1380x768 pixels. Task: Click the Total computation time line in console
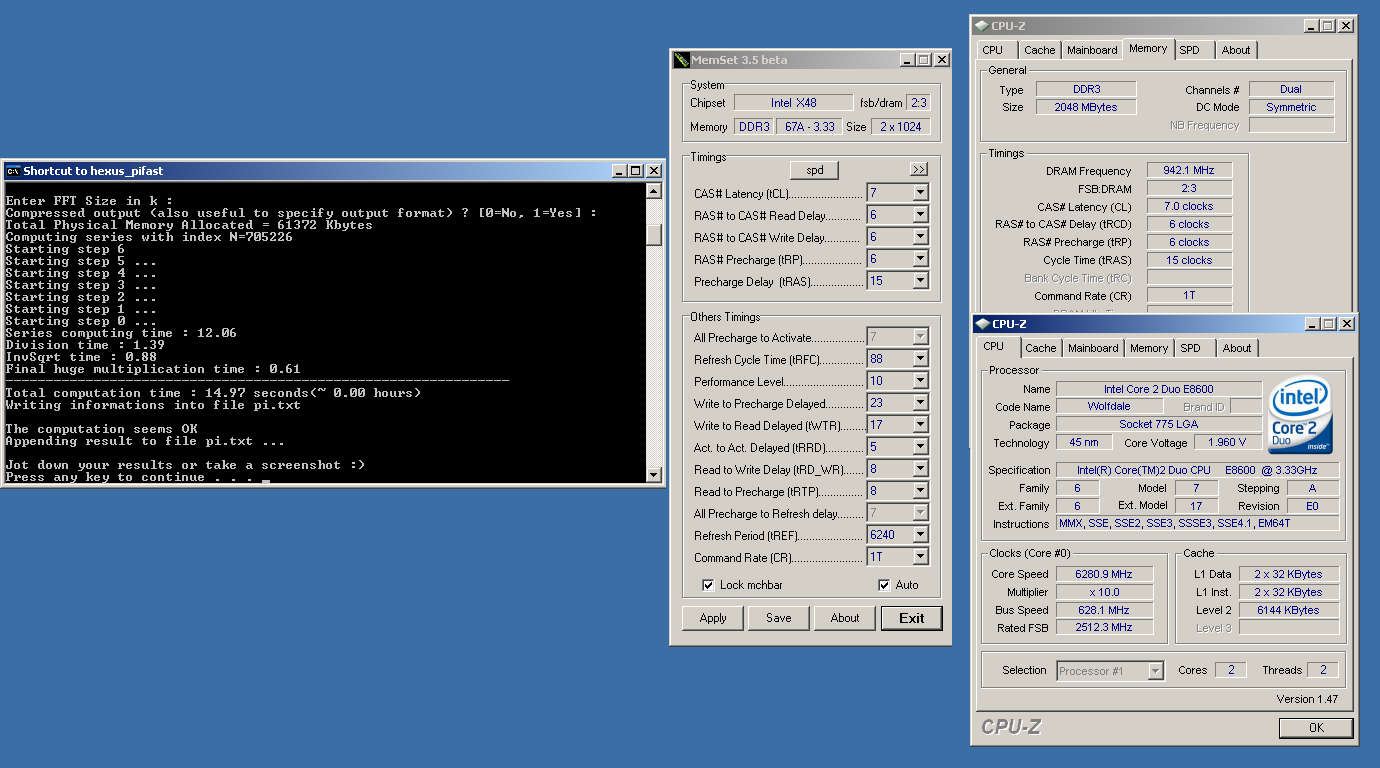[x=214, y=393]
